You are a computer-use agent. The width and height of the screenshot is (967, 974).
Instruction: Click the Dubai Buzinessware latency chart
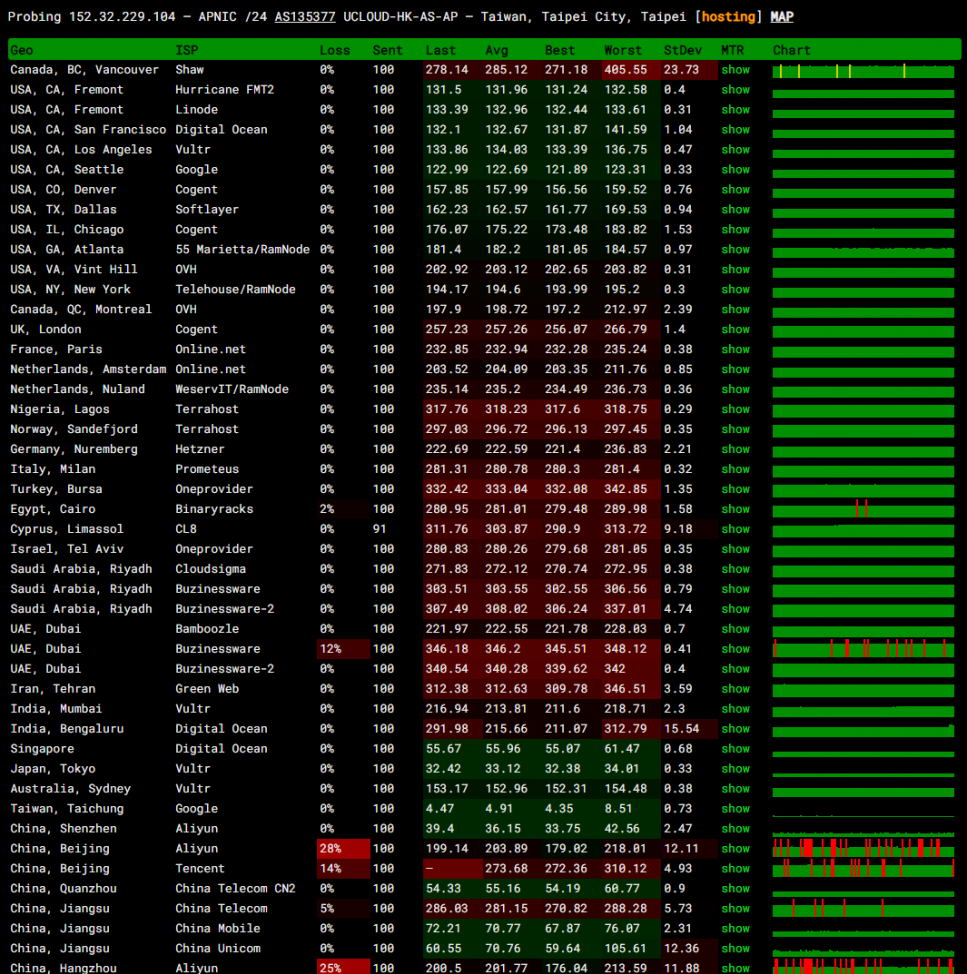863,649
